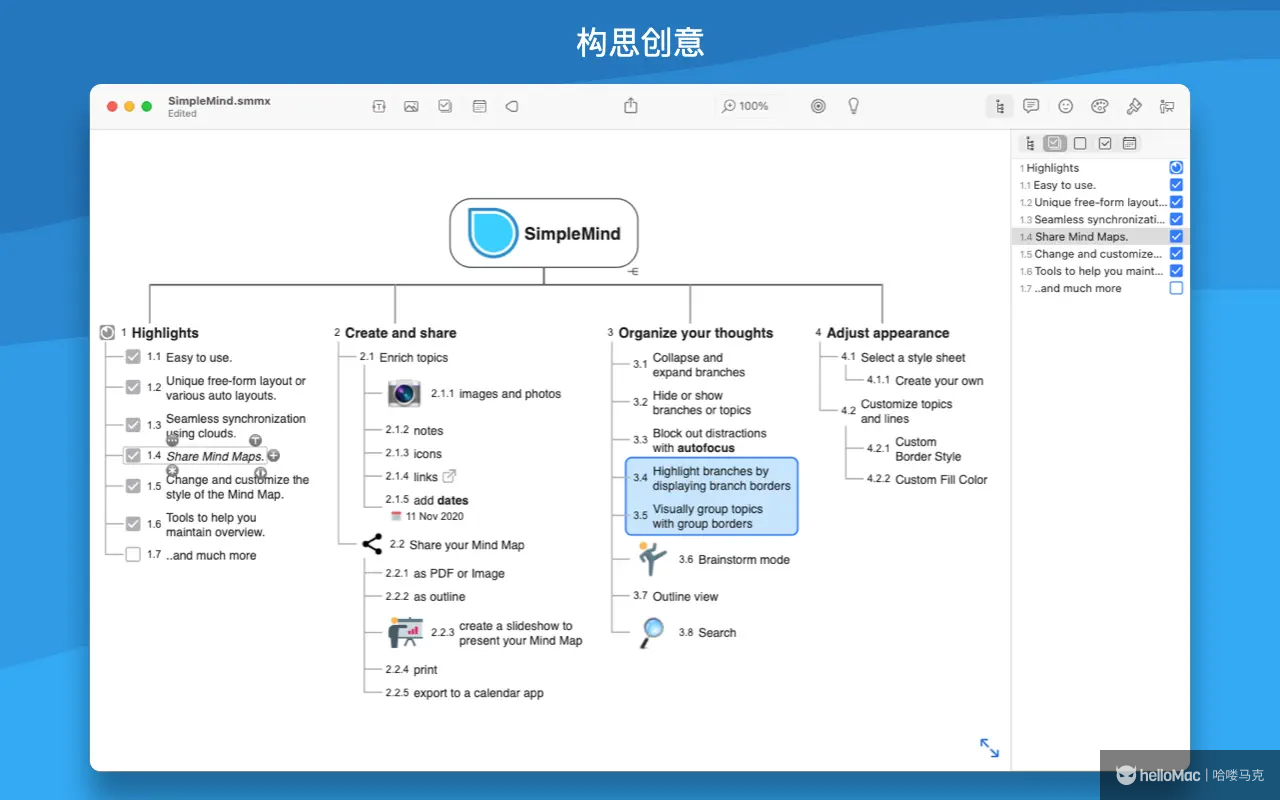Toggle checkbox 1.7 '..and much more' on canvas
This screenshot has width=1280, height=800.
coord(133,555)
